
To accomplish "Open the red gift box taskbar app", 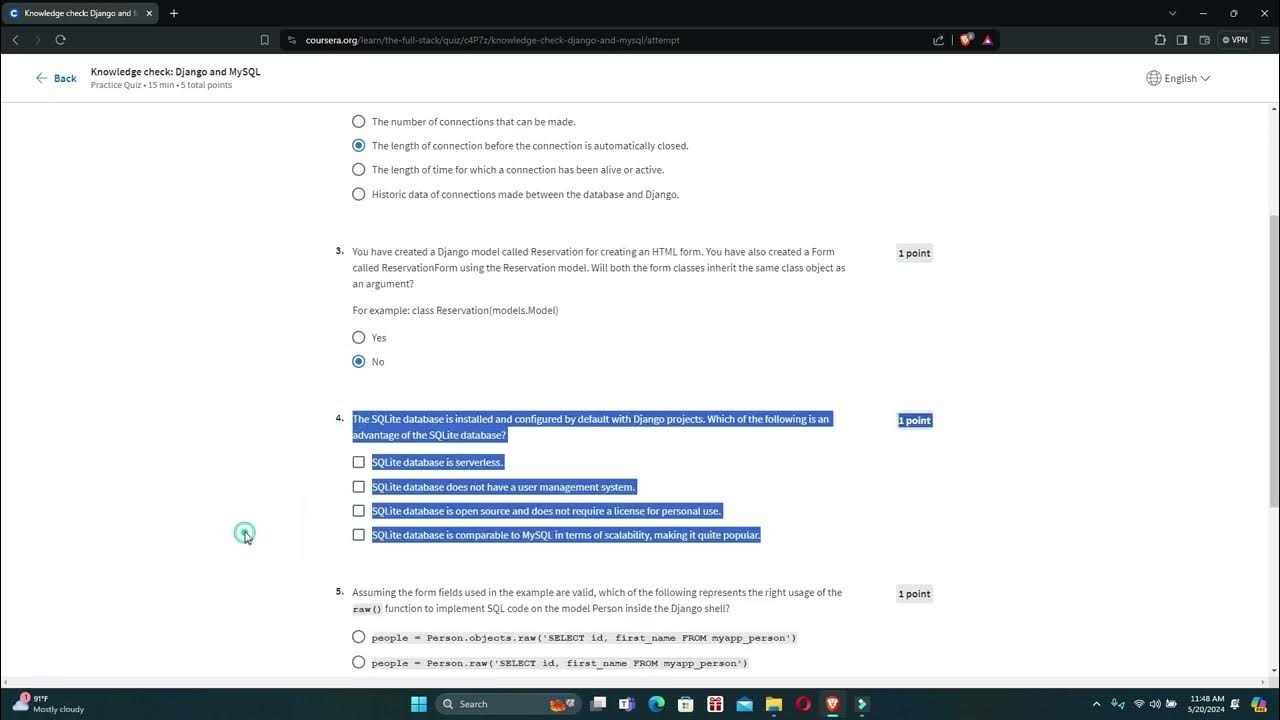I will point(715,704).
